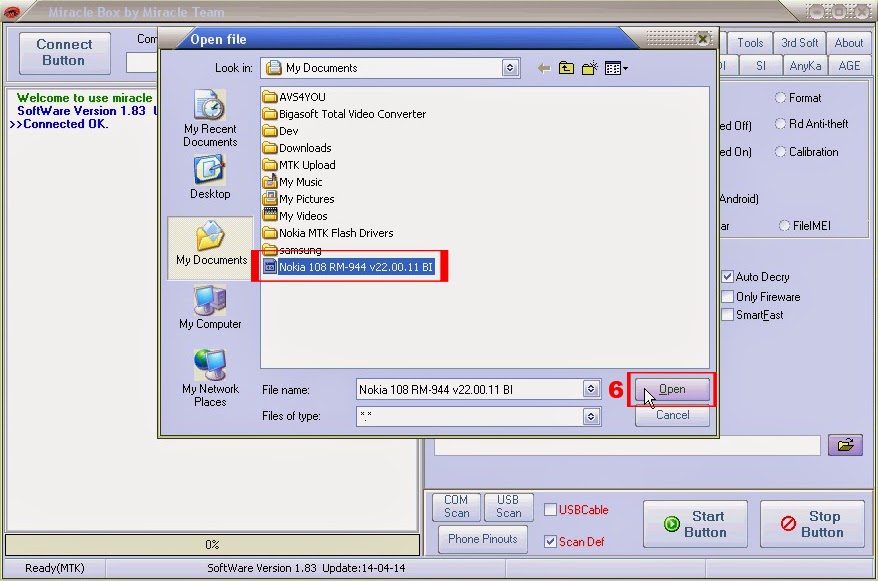Click the Ready(MTK) status bar entry
Viewport: 878px width, 581px height.
[55, 568]
